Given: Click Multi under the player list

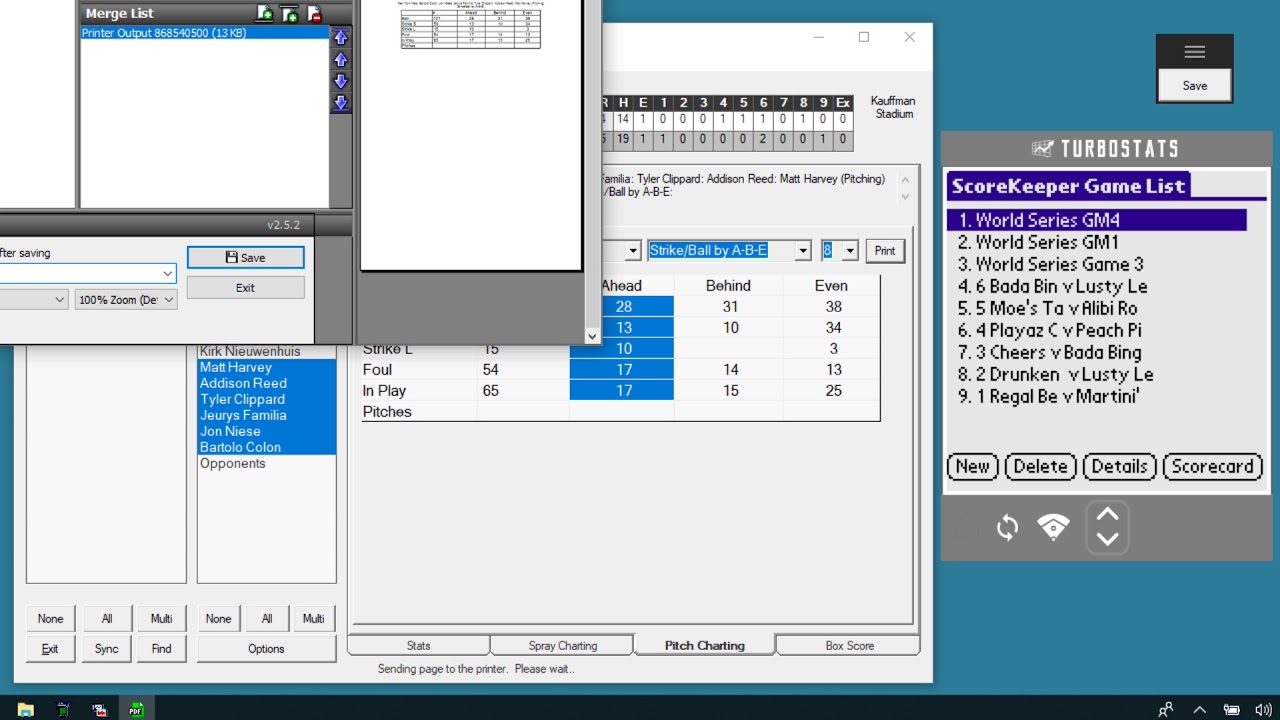Looking at the screenshot, I should click(313, 618).
